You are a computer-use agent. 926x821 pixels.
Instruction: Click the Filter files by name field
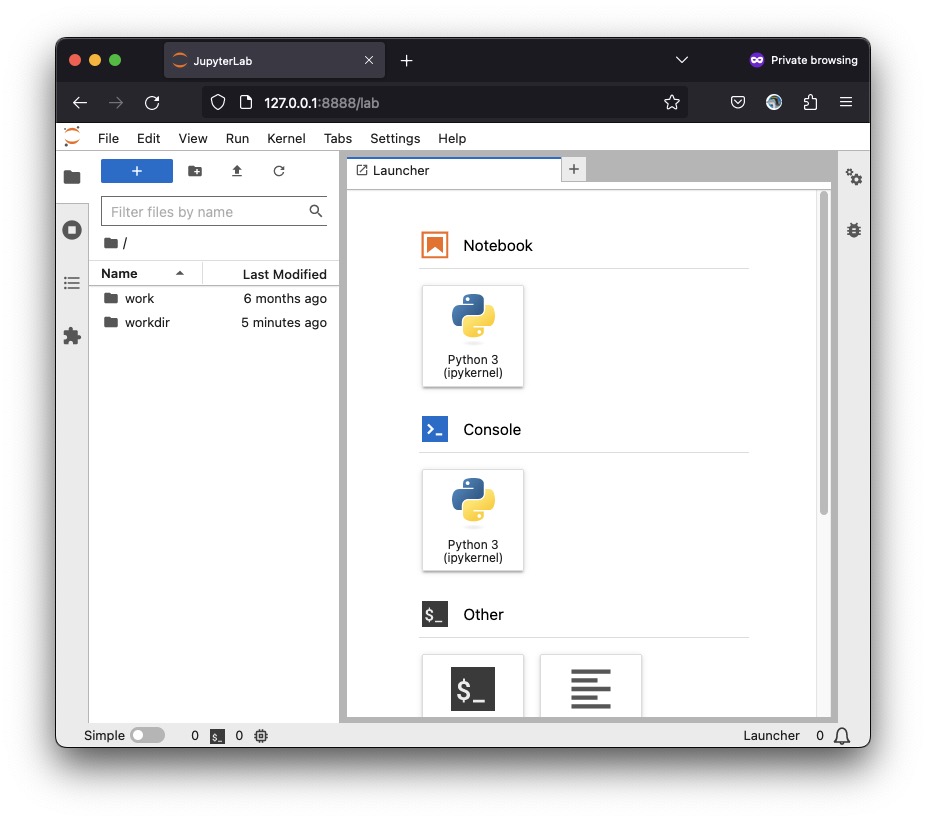pos(205,212)
